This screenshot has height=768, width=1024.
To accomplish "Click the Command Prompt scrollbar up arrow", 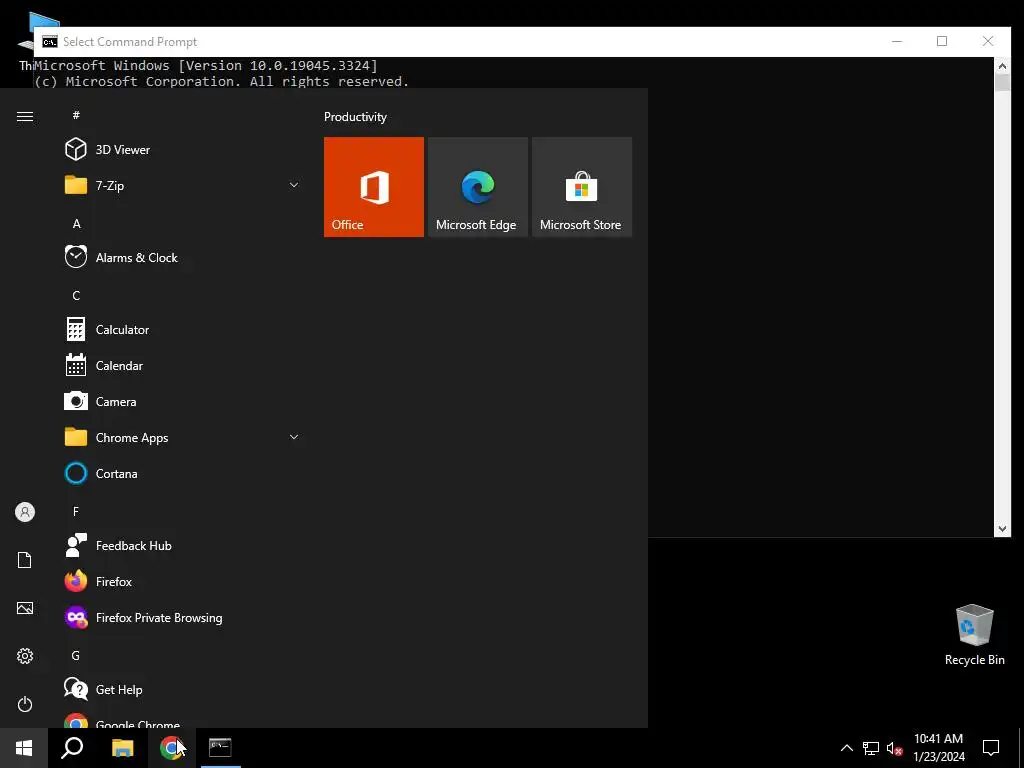I will click(1002, 65).
